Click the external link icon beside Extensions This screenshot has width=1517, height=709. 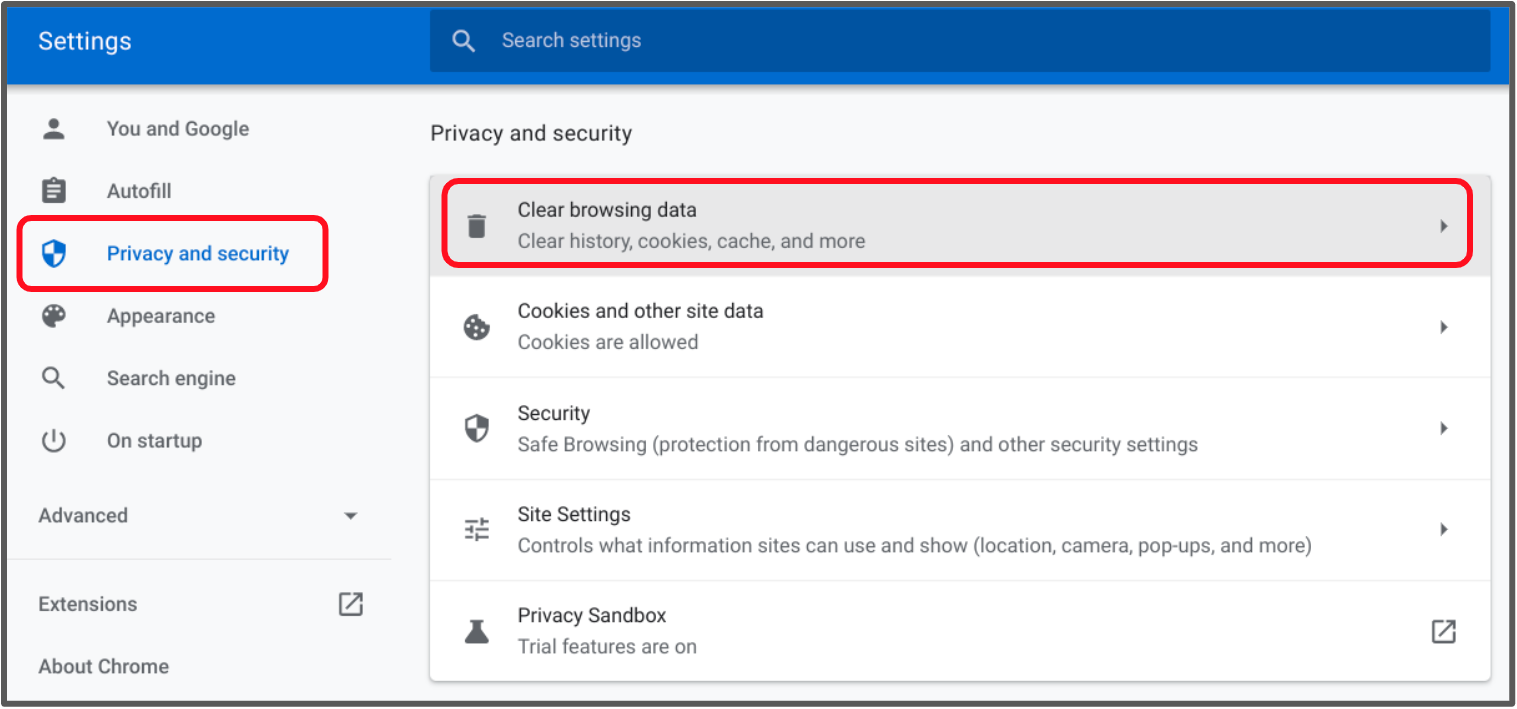click(x=350, y=603)
